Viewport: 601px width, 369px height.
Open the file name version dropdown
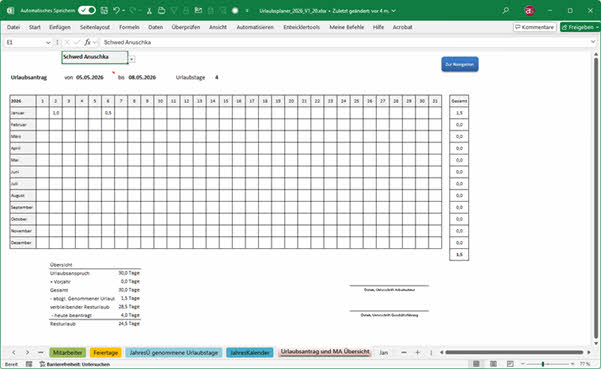394,11
